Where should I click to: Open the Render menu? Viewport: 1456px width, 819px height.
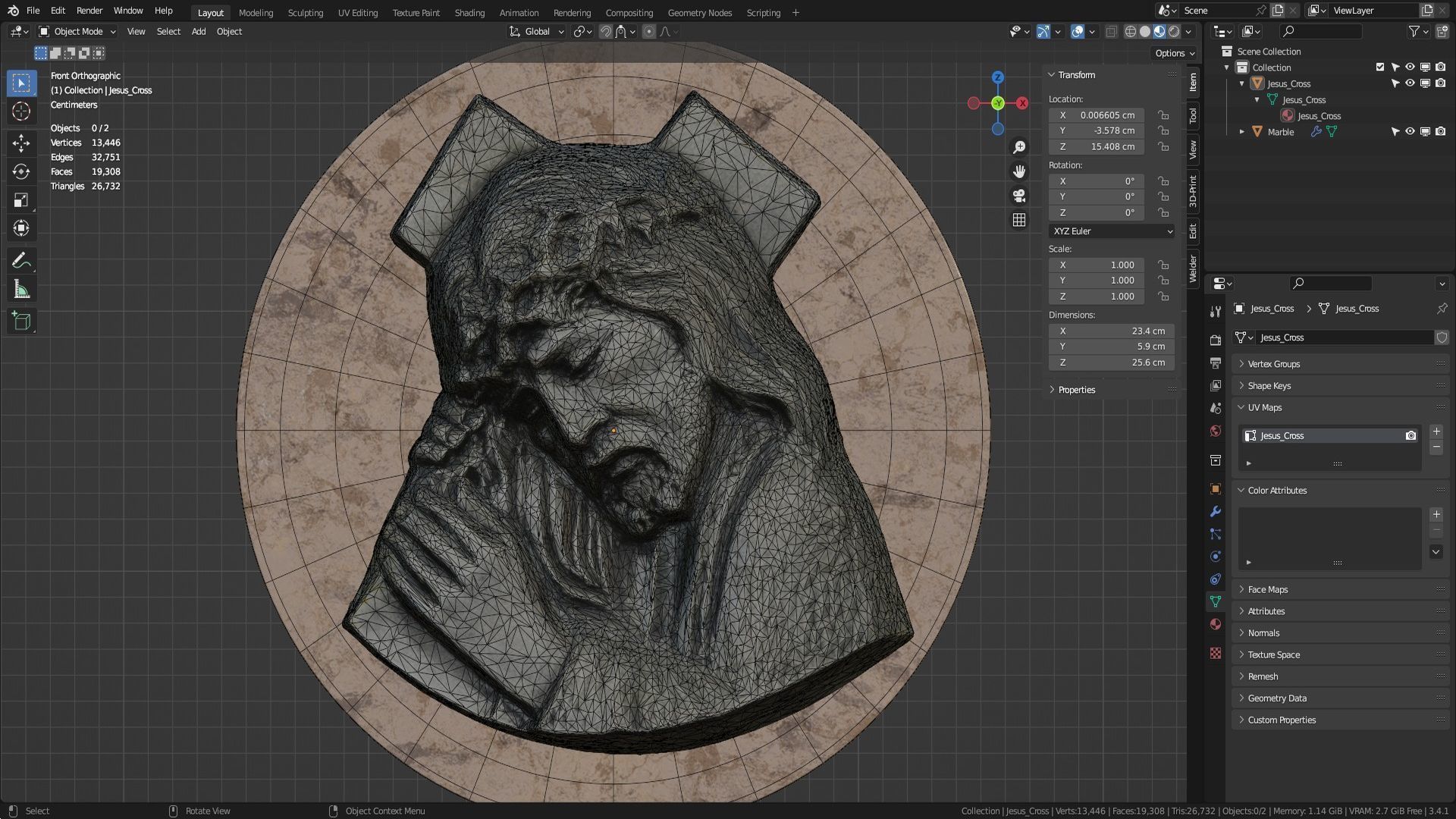pos(89,11)
